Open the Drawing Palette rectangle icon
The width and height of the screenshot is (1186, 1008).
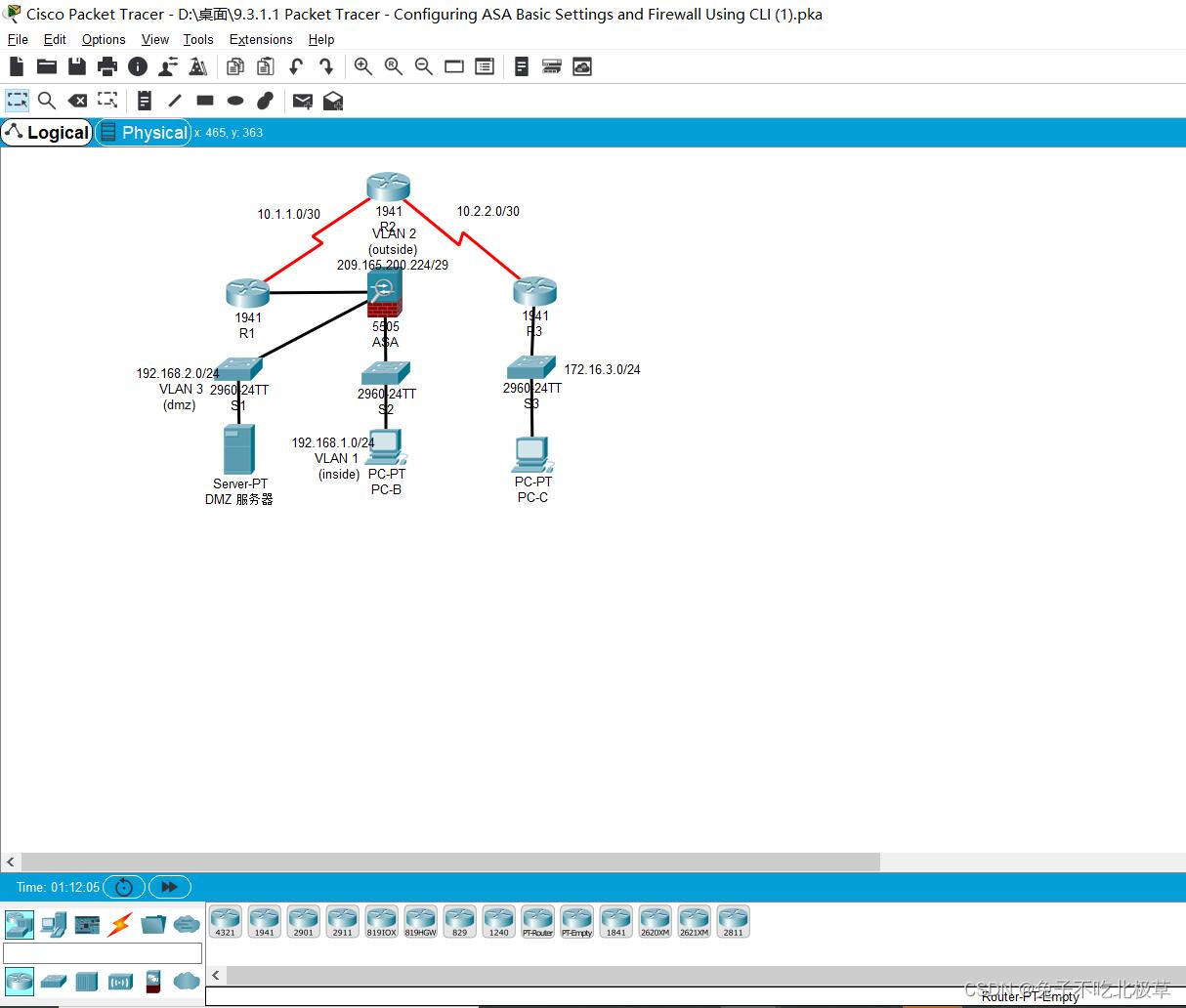[x=454, y=66]
